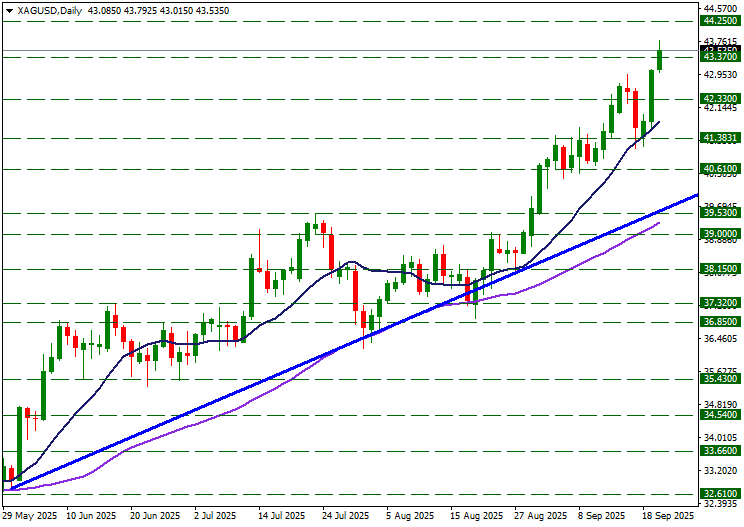
Task: Click the dropdown triangle beside XAGUSD title
Action: pyautogui.click(x=9, y=10)
